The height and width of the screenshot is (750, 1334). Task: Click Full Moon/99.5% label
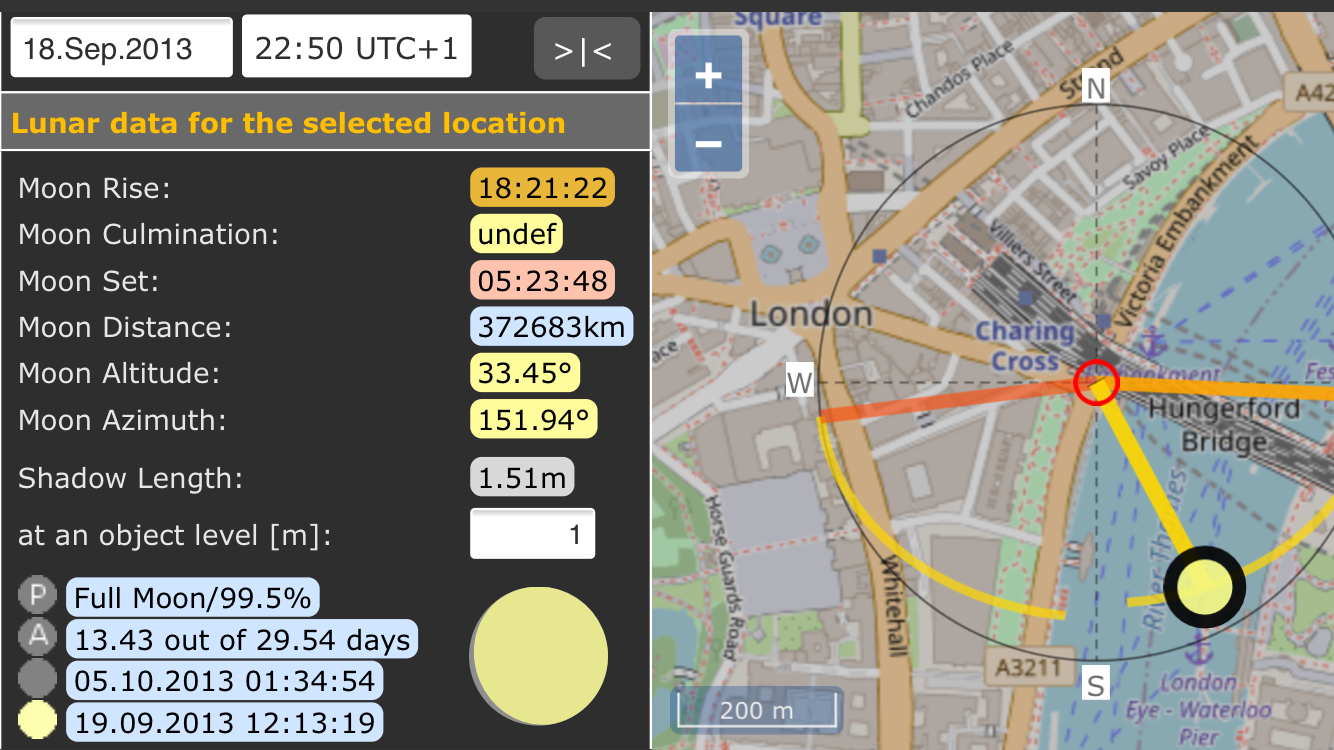193,598
